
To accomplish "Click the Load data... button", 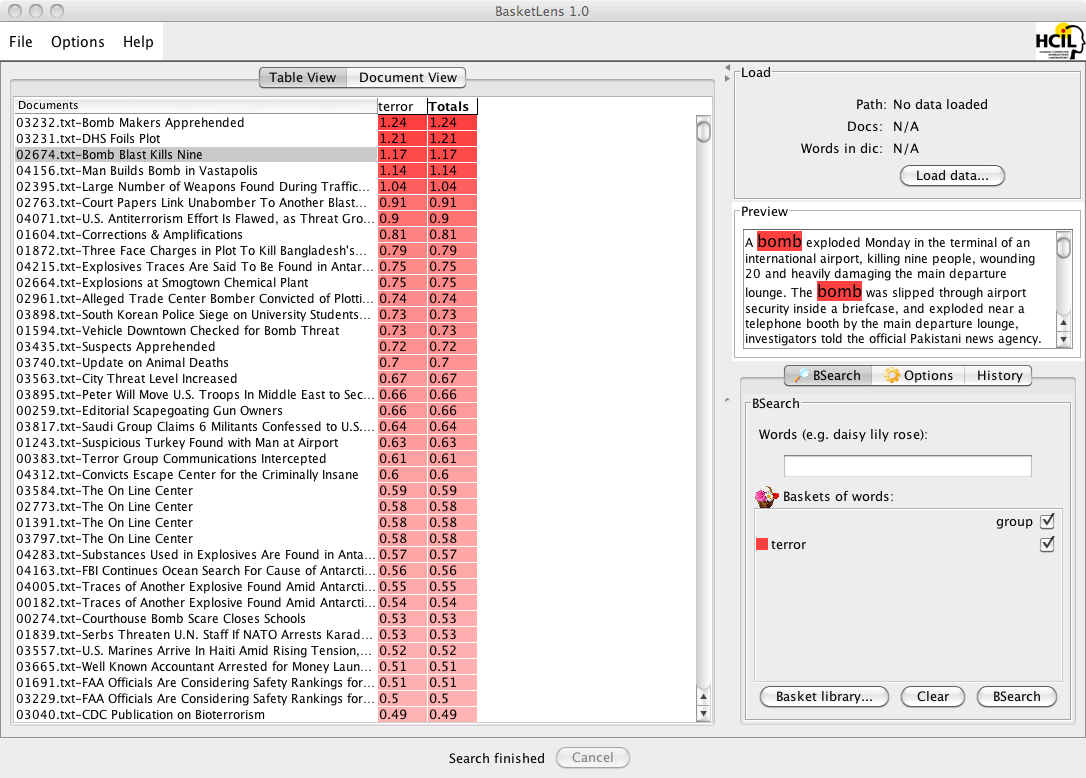I will [x=952, y=175].
